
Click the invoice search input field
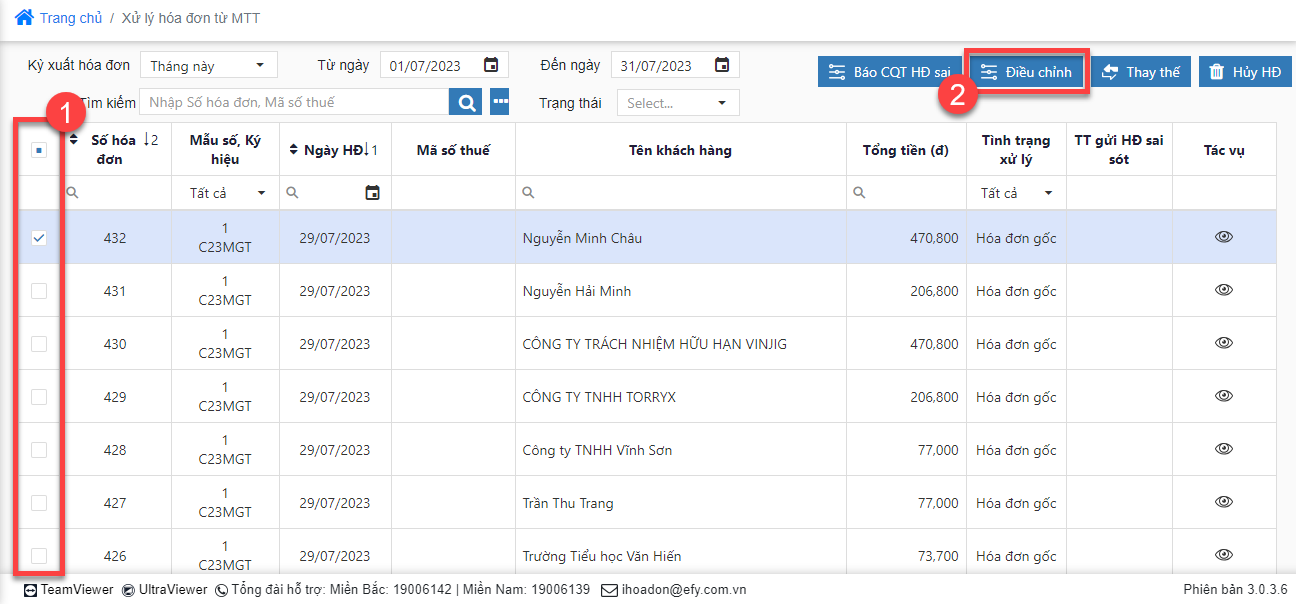point(294,102)
